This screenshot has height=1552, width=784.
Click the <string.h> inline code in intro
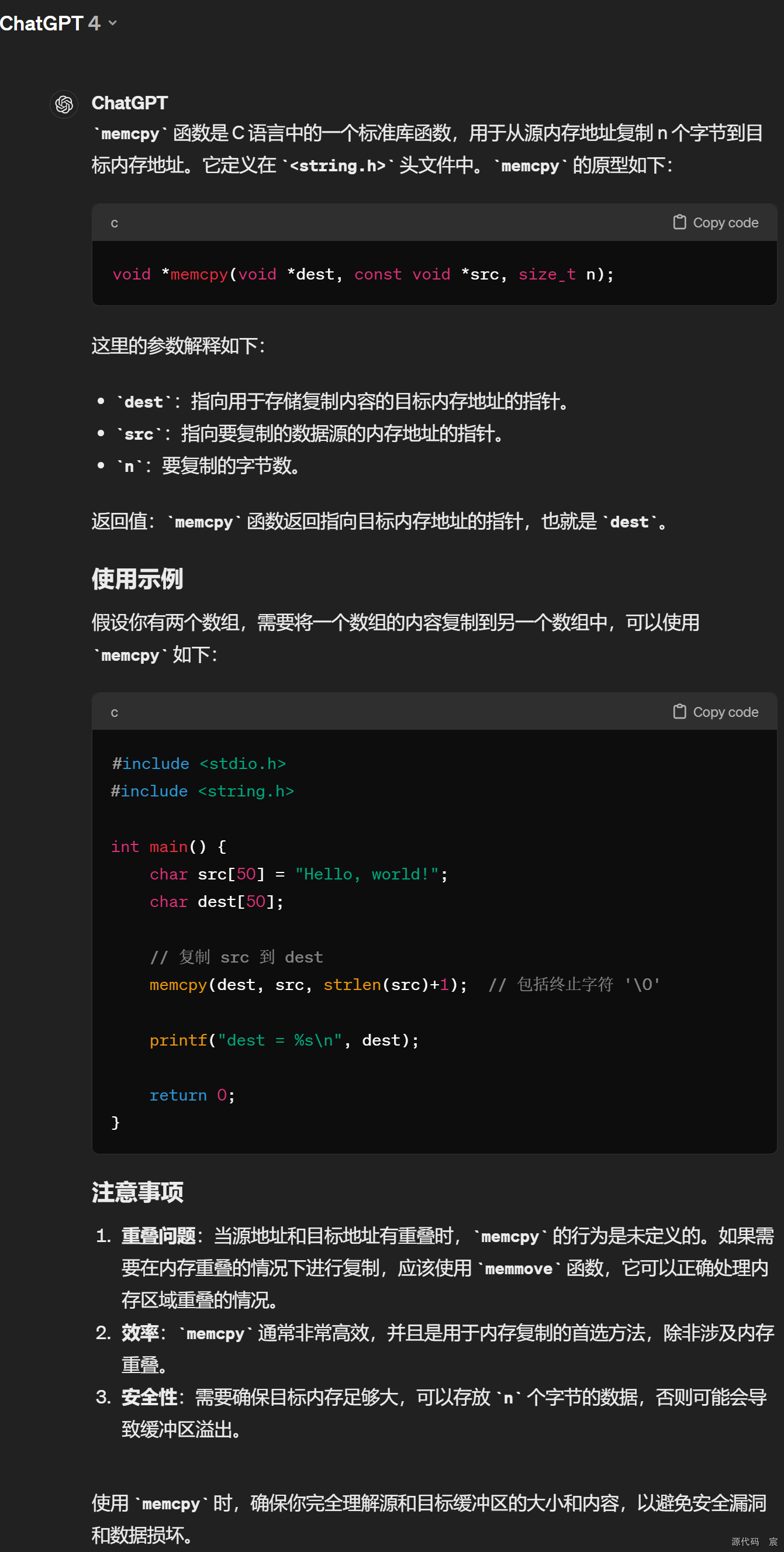(x=338, y=165)
